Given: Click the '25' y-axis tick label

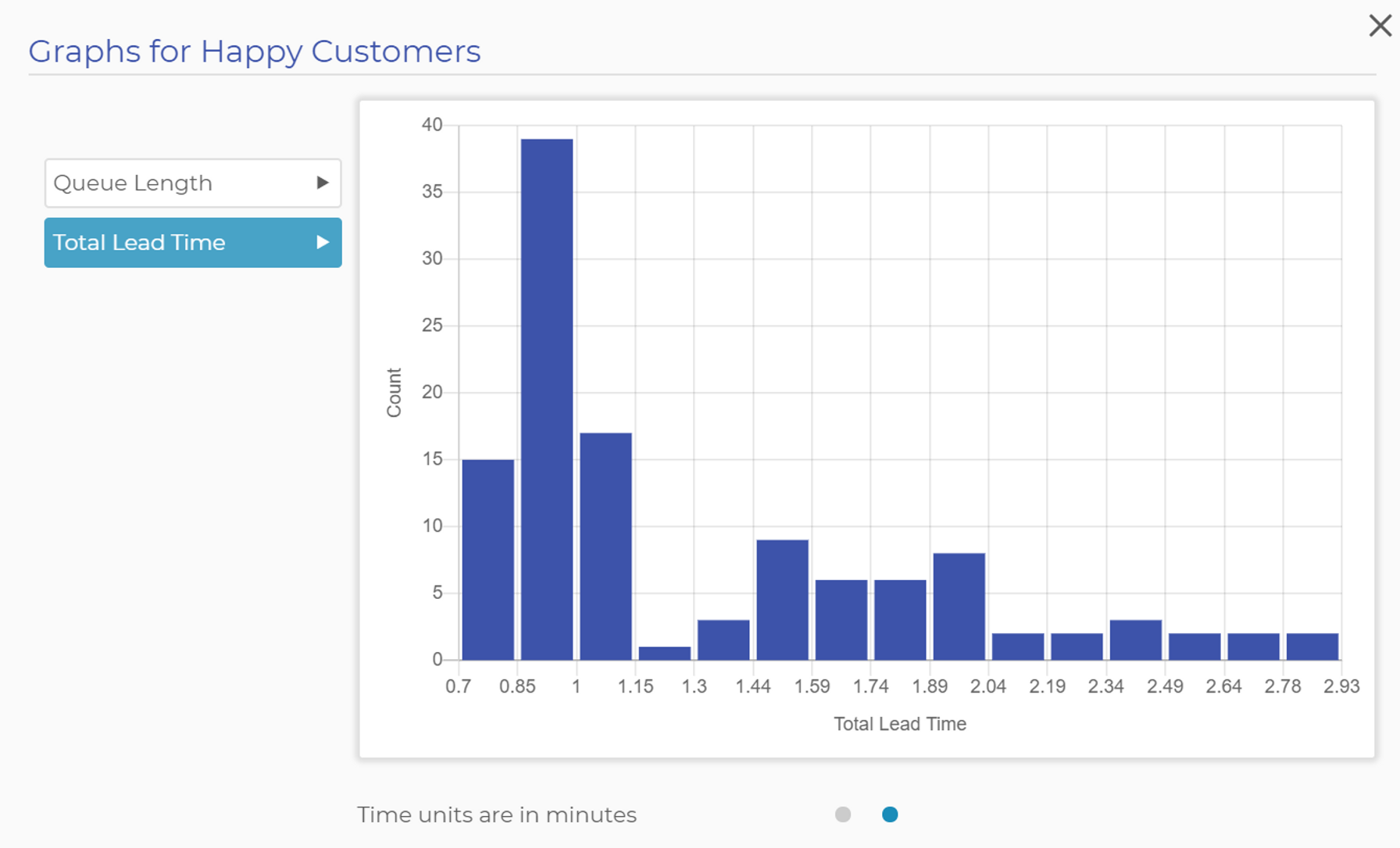Looking at the screenshot, I should click(x=432, y=326).
